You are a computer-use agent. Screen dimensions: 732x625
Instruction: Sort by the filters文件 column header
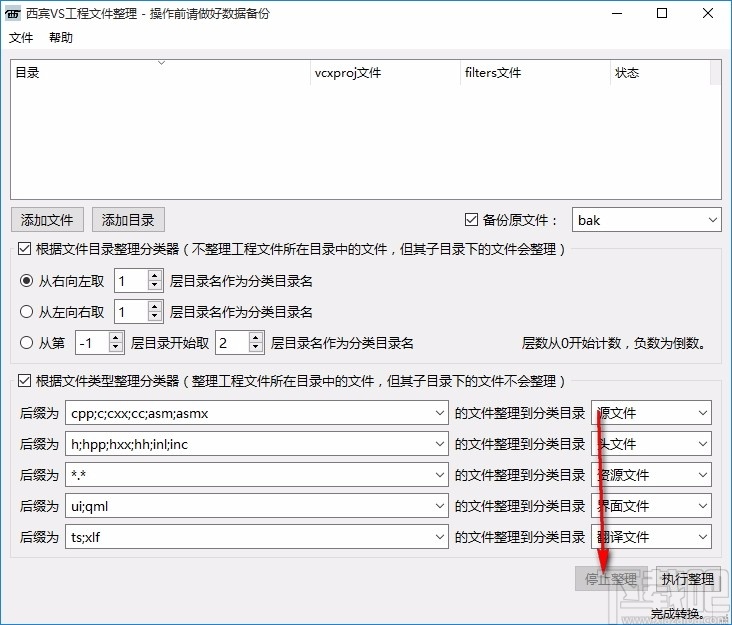(535, 73)
